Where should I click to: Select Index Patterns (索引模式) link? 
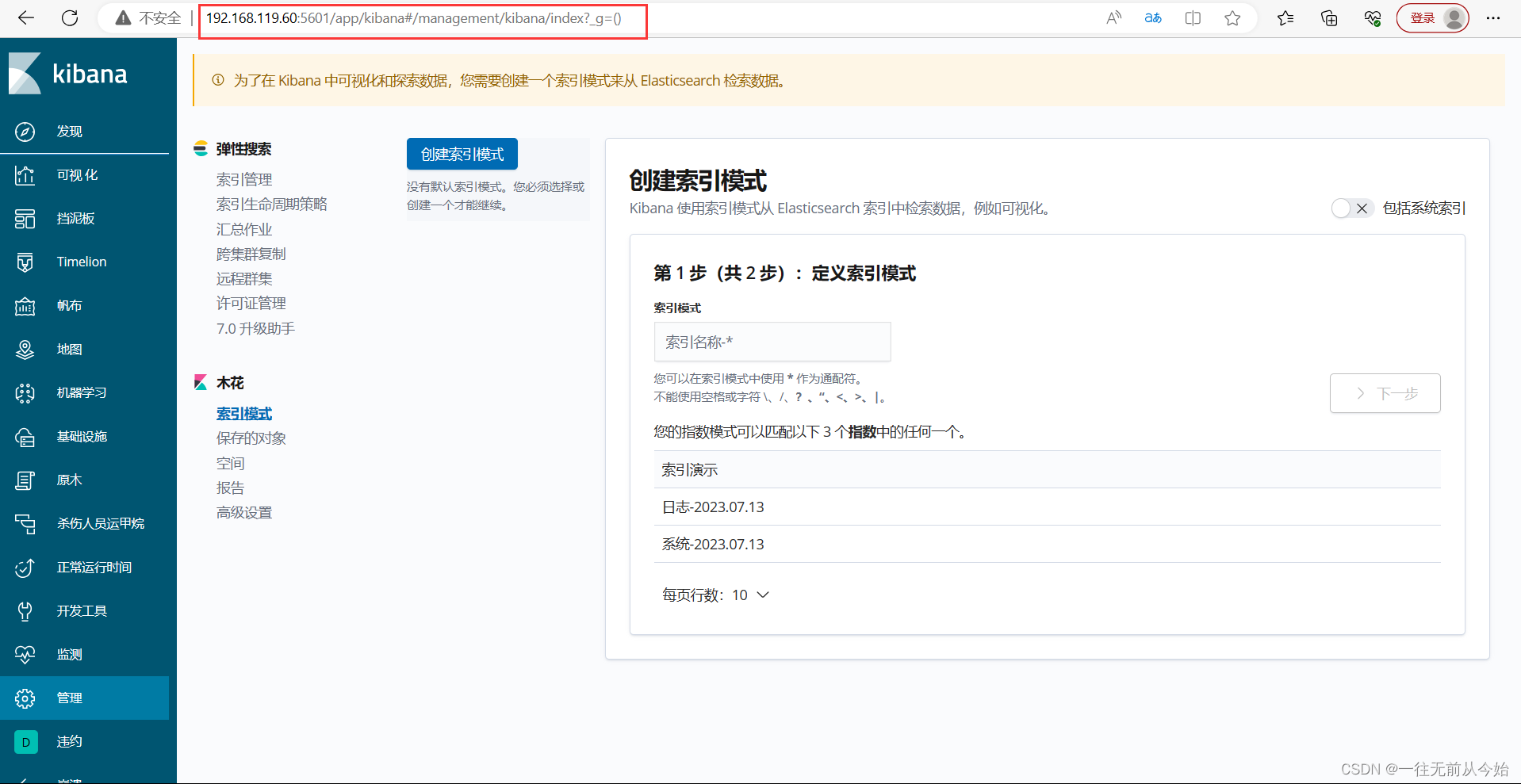tap(244, 414)
